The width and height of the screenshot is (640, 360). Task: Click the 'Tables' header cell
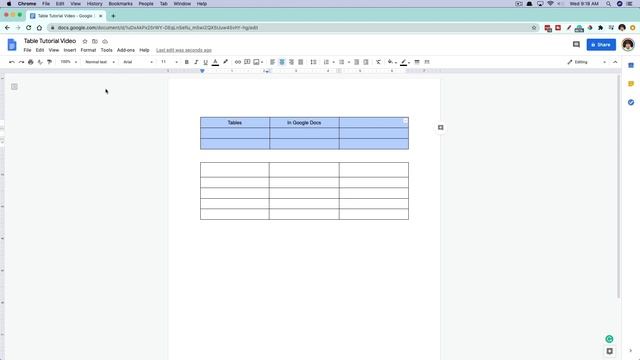point(235,122)
